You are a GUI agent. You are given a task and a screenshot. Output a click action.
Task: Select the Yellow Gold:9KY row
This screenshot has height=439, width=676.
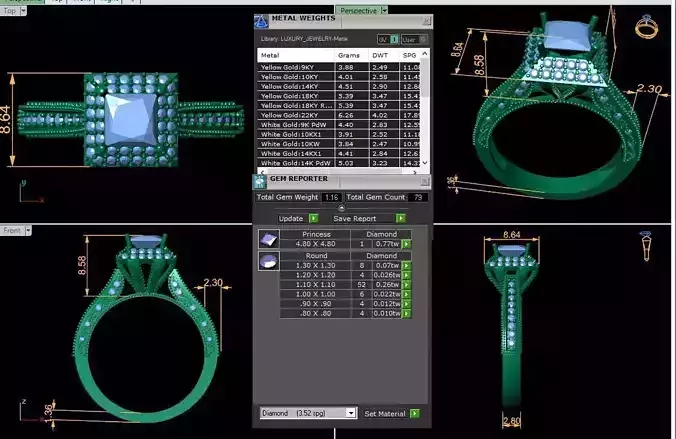339,67
